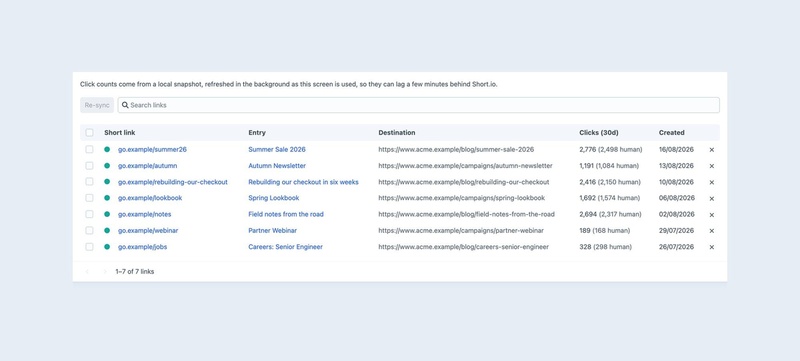Click the spring-lookbook destination URL
Viewport: 800px width, 361px height.
coord(462,198)
